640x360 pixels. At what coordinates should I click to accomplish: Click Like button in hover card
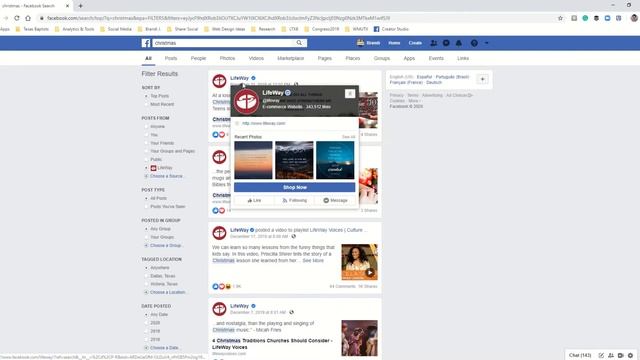254,200
